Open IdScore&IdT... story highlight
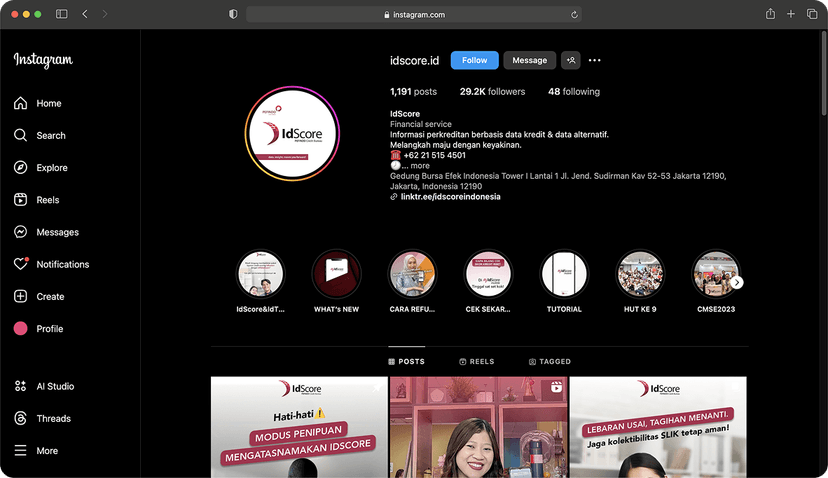 coord(260,274)
